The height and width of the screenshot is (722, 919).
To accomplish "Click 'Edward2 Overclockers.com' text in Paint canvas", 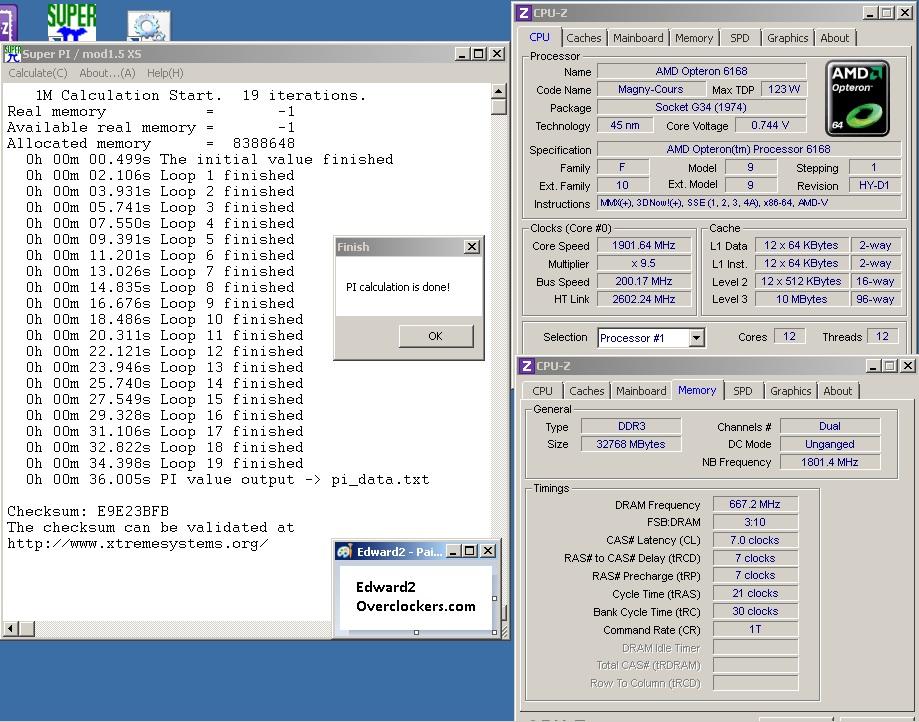I will click(x=416, y=597).
